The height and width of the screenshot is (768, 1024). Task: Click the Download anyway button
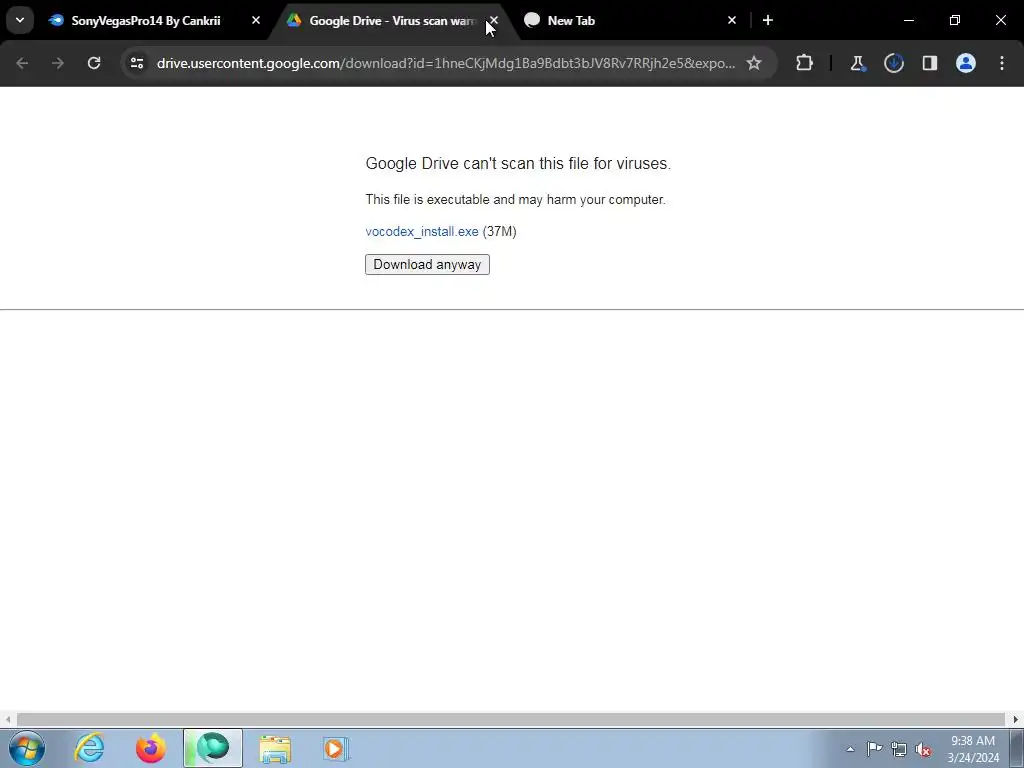click(x=427, y=264)
